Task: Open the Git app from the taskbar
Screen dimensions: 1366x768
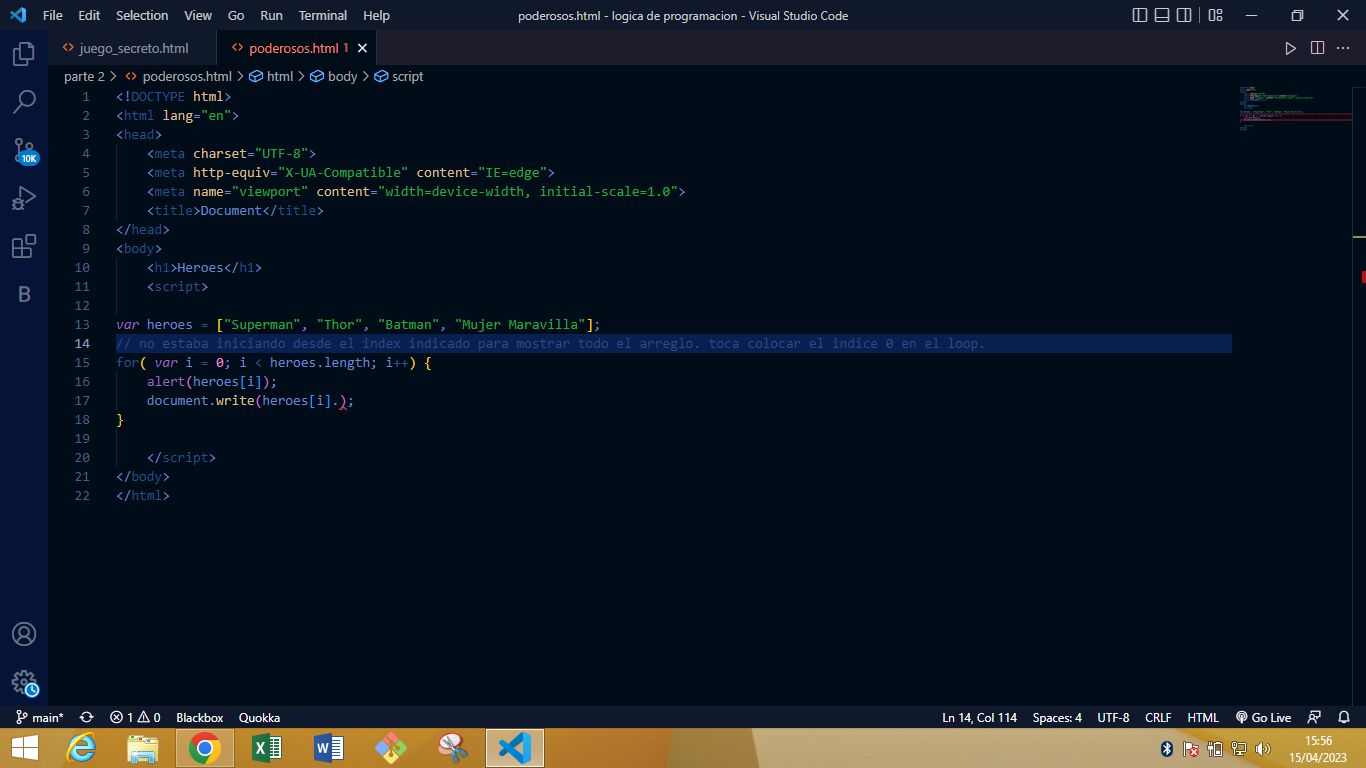Action: point(391,748)
